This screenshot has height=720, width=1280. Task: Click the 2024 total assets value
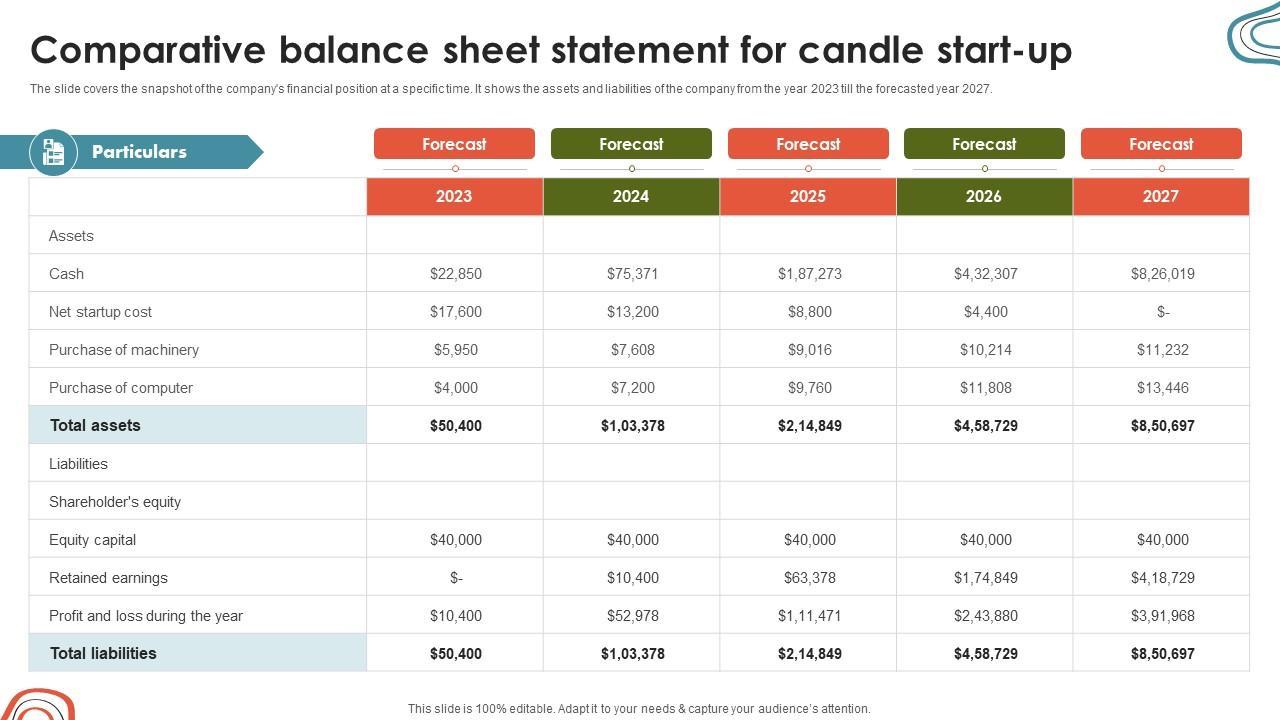click(632, 426)
